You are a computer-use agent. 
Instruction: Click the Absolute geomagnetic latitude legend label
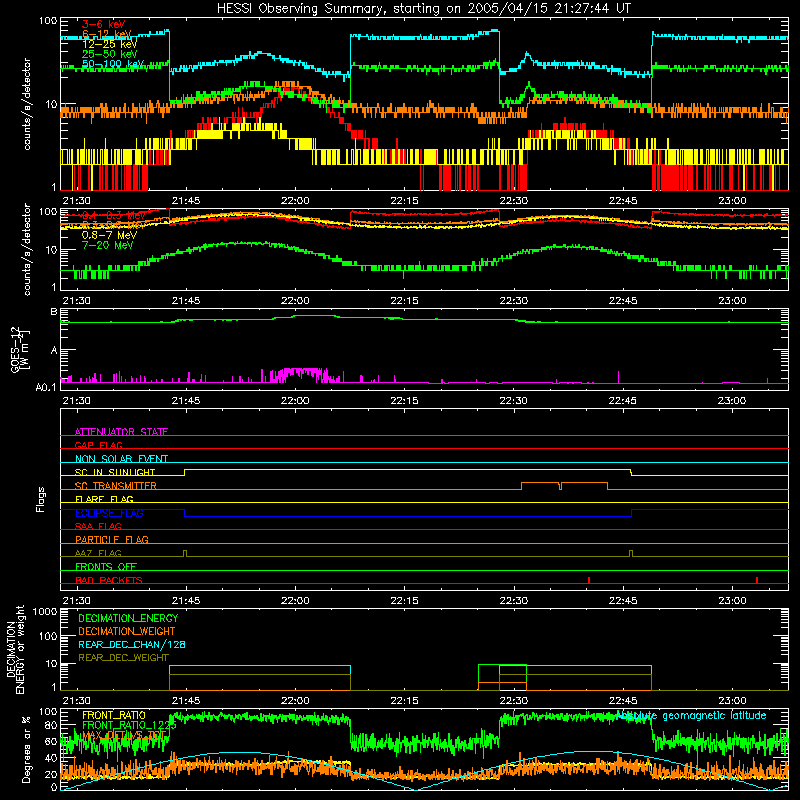click(691, 715)
